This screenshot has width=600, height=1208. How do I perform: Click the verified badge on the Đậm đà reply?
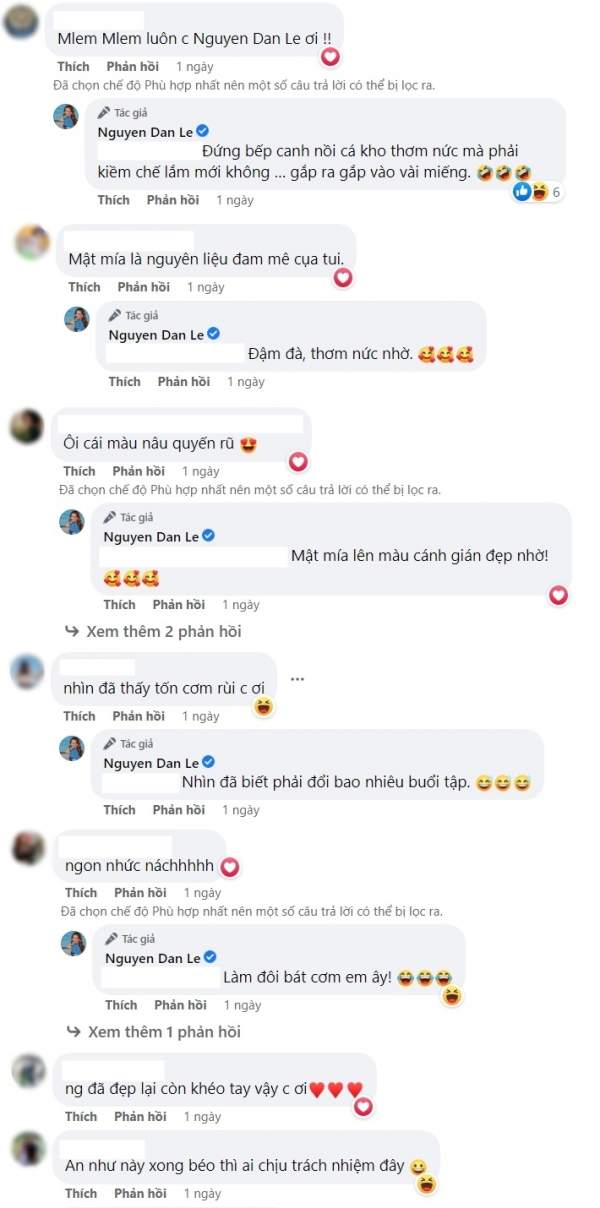click(213, 334)
